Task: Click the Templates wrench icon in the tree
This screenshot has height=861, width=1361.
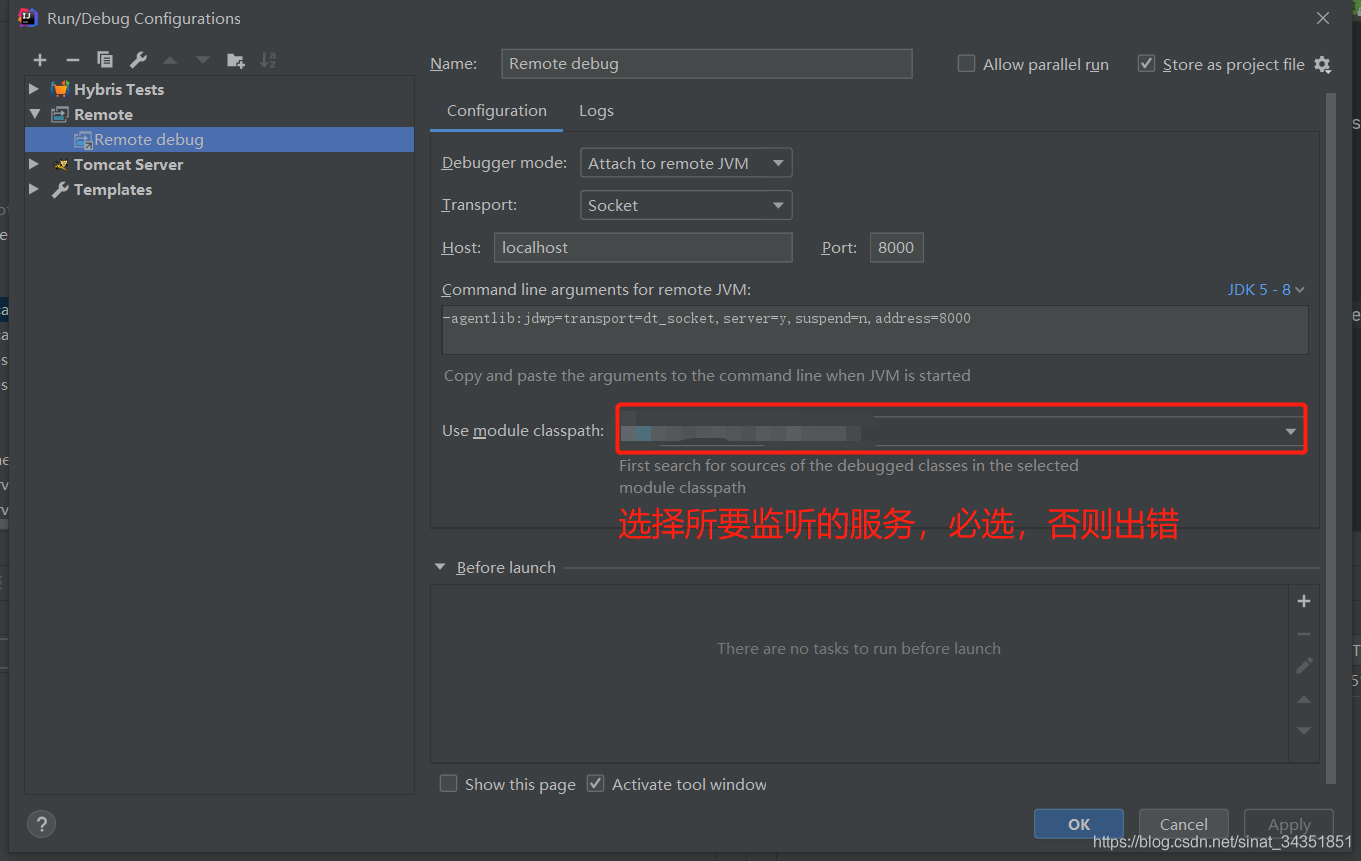Action: point(60,189)
